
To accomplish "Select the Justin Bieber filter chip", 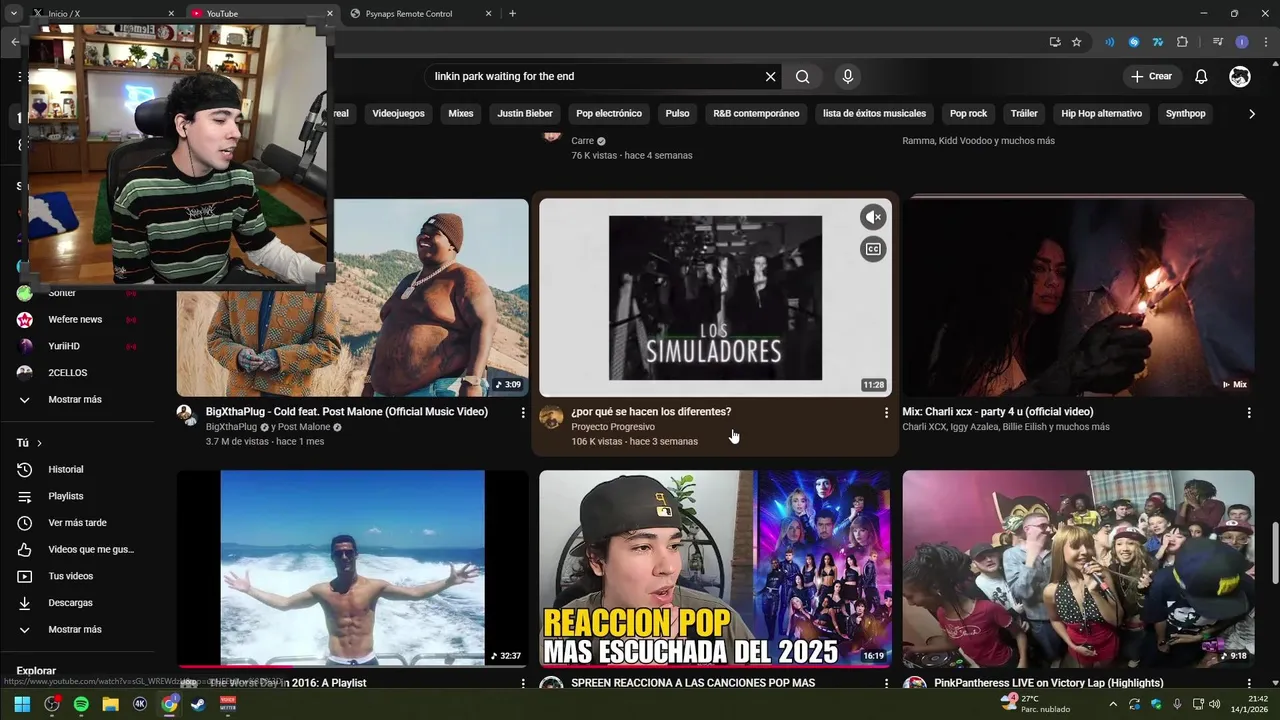I will pyautogui.click(x=525, y=113).
